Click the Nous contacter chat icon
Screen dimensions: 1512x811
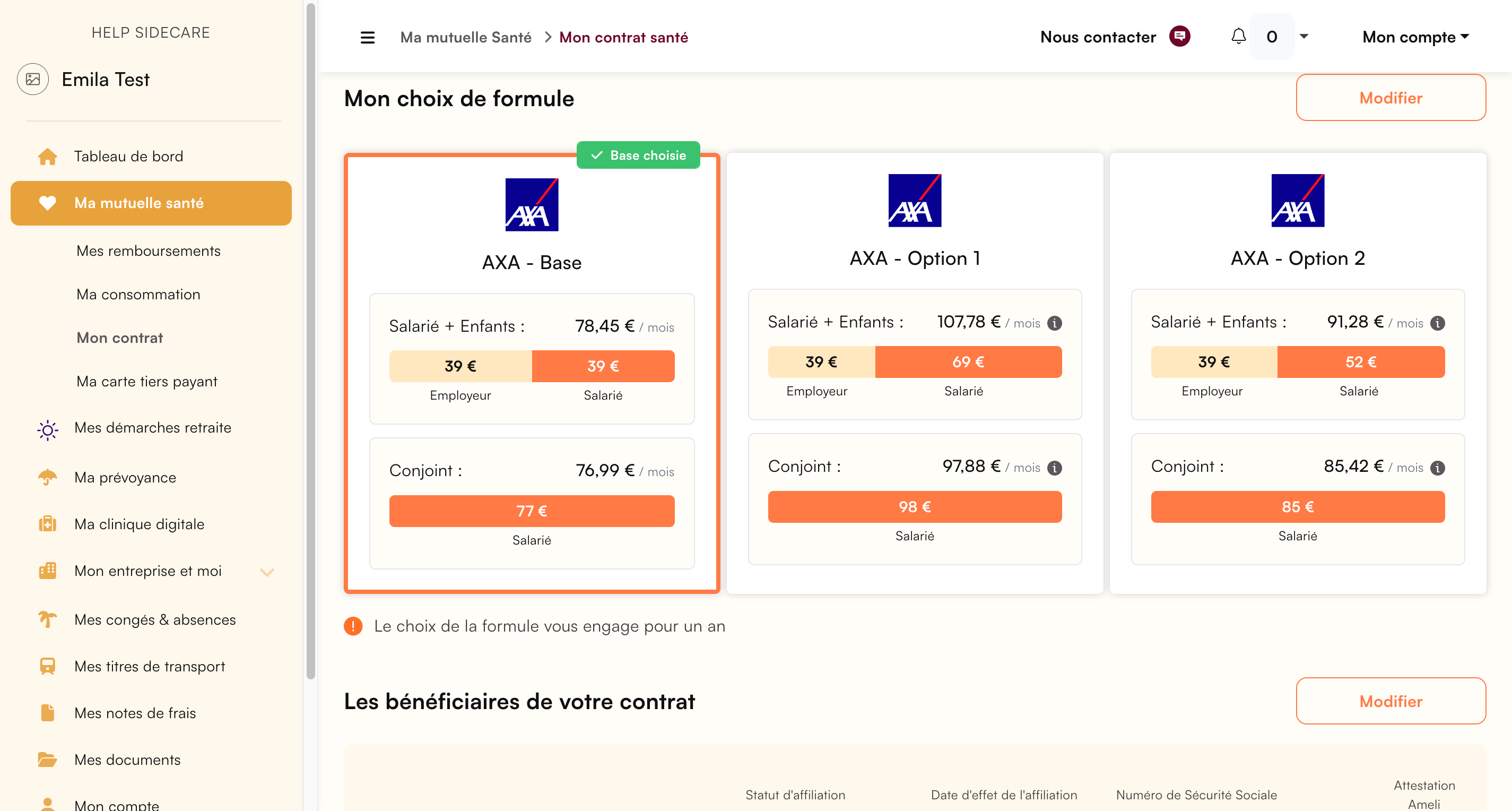(x=1179, y=37)
